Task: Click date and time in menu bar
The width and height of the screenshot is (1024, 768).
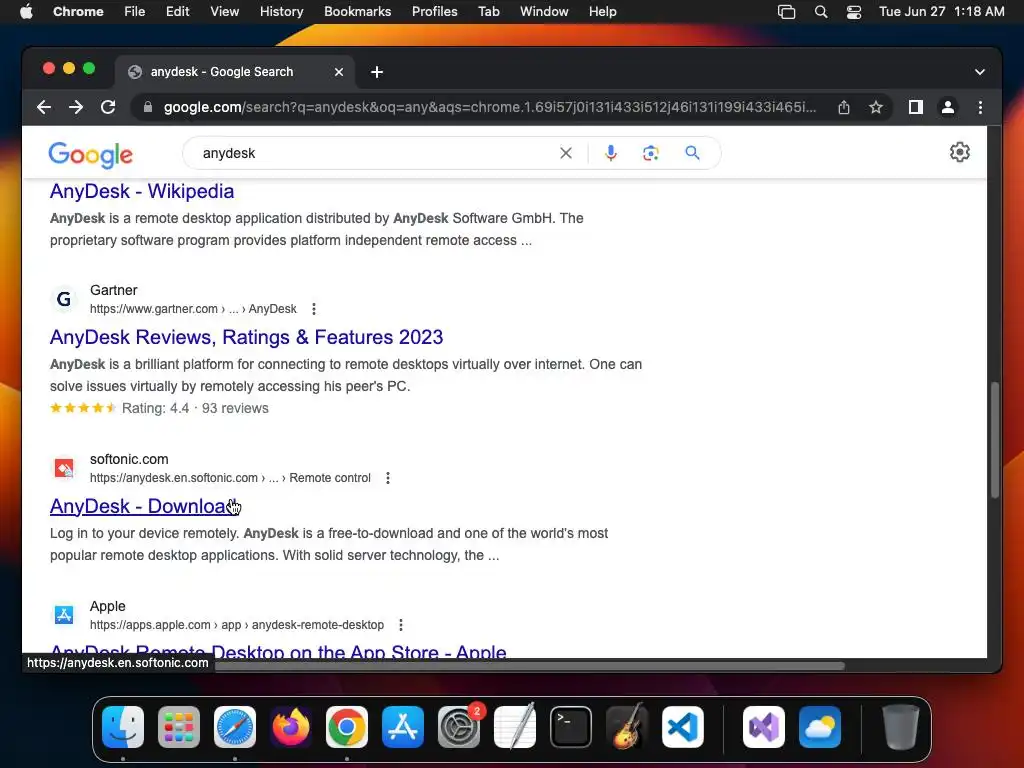Action: pyautogui.click(x=941, y=12)
